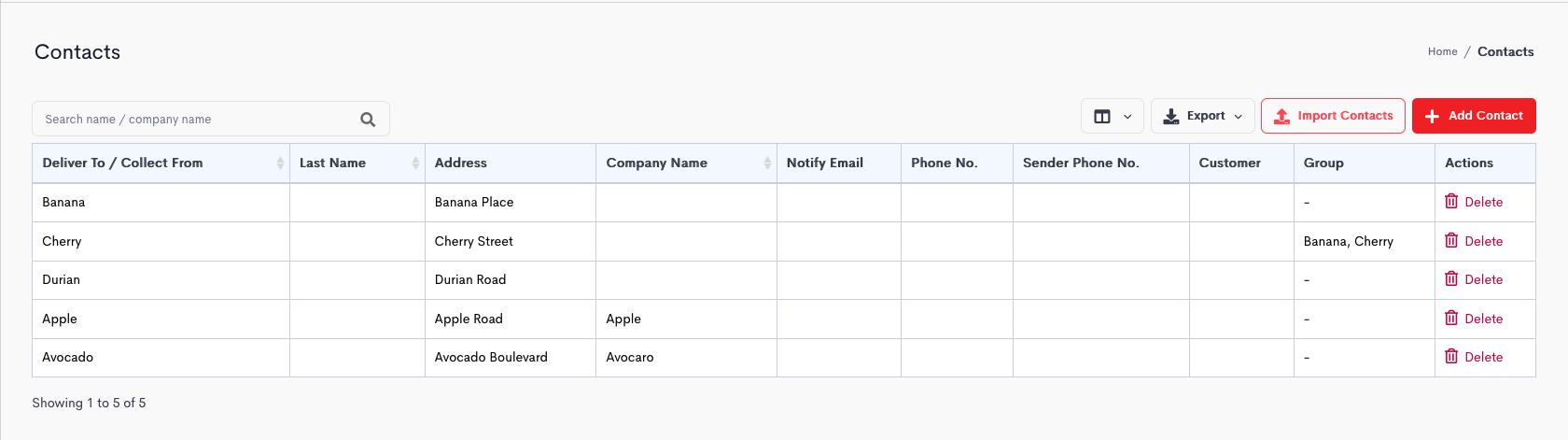Click the plus icon on Add Contact

[x=1433, y=116]
